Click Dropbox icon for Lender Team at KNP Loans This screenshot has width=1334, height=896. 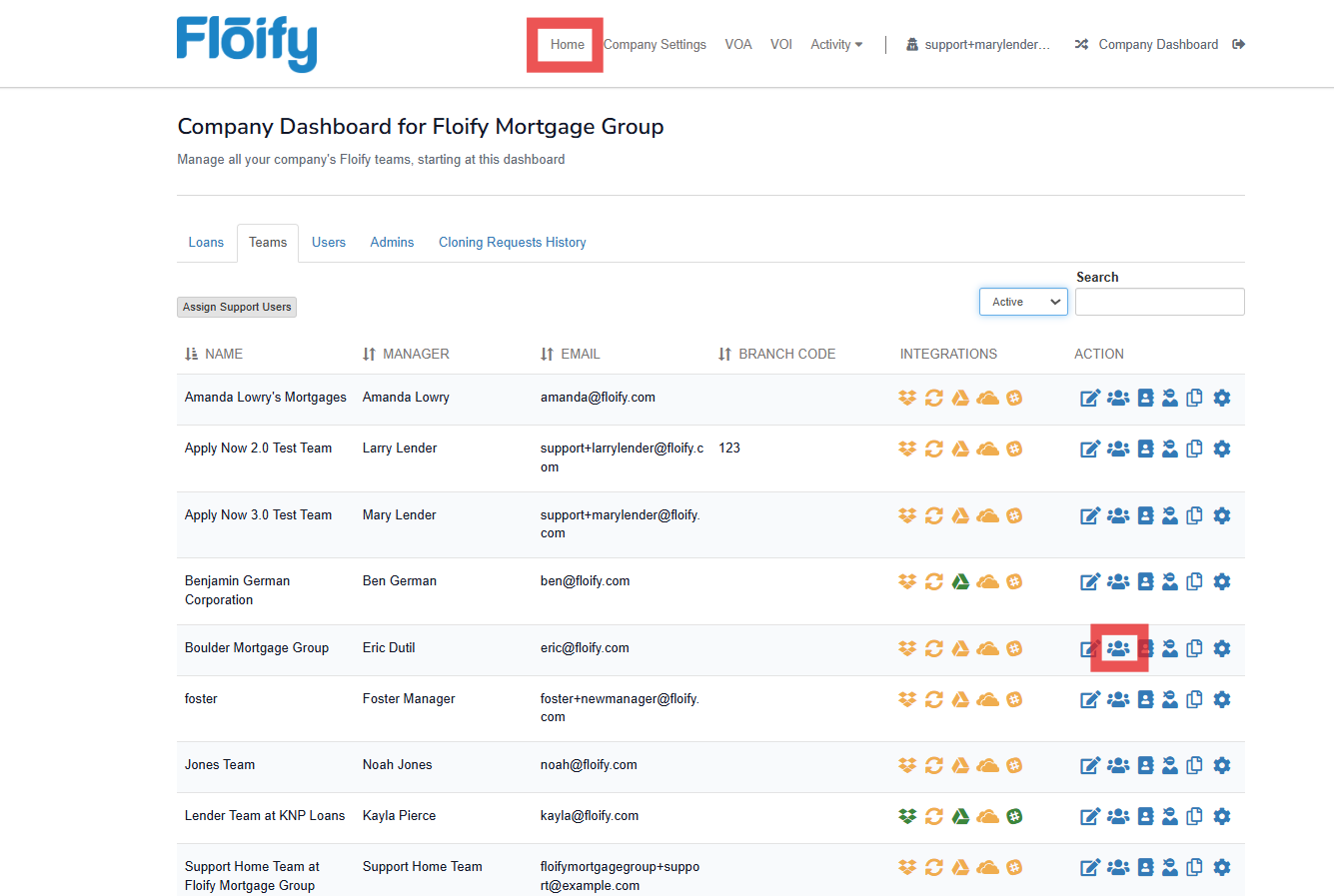(x=907, y=816)
